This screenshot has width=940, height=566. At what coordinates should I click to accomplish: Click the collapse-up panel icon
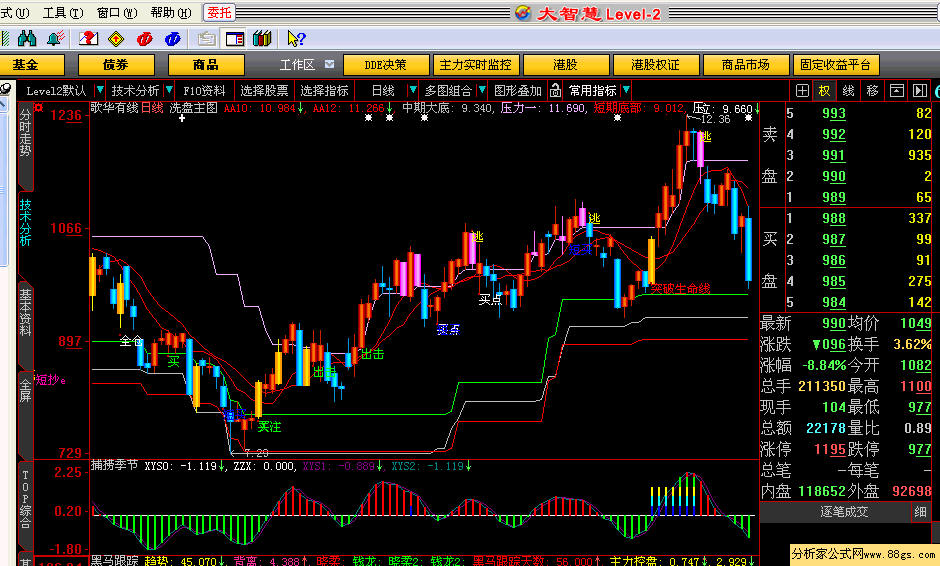pos(896,91)
